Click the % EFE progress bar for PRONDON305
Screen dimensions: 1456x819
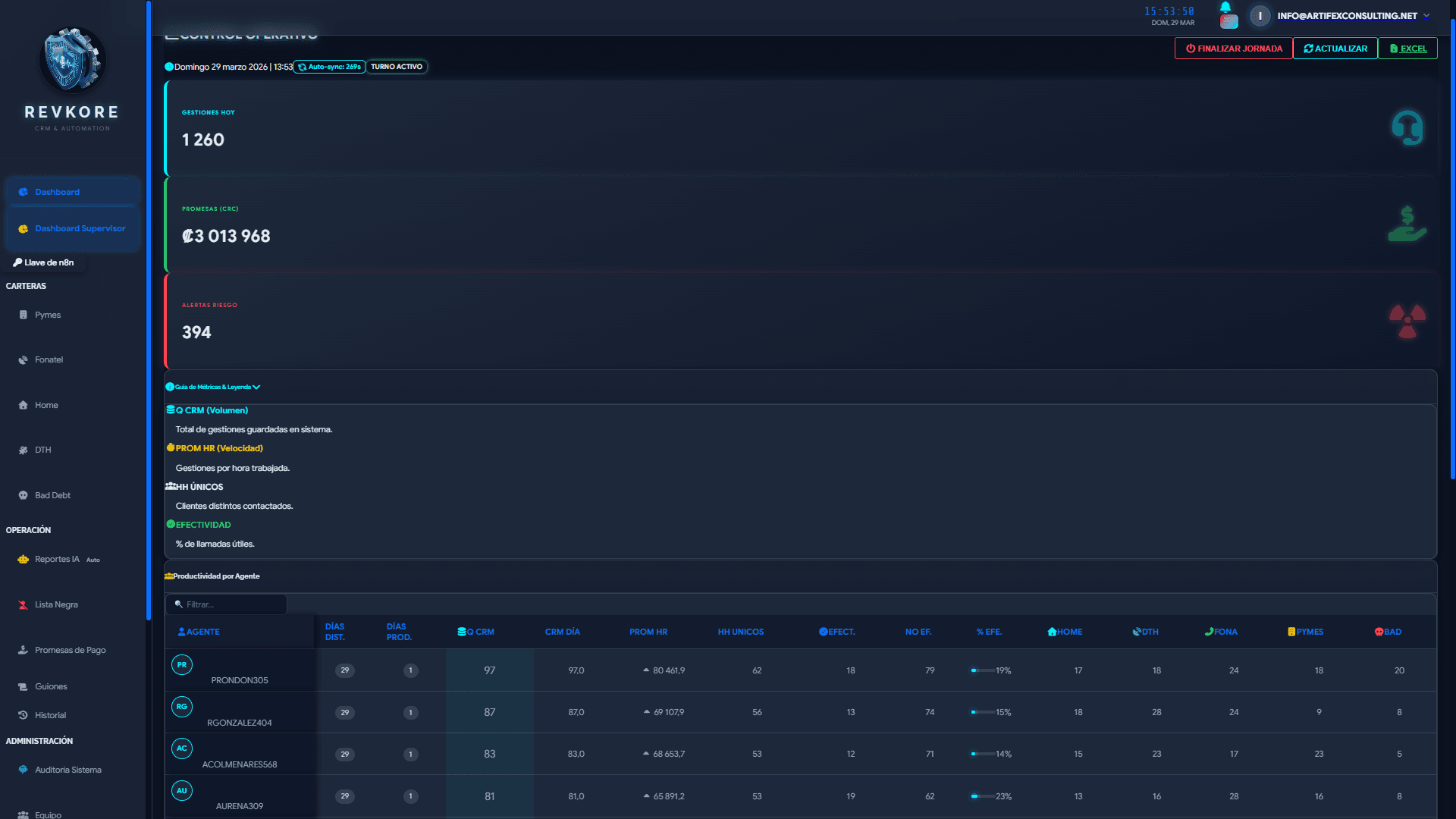(x=983, y=670)
